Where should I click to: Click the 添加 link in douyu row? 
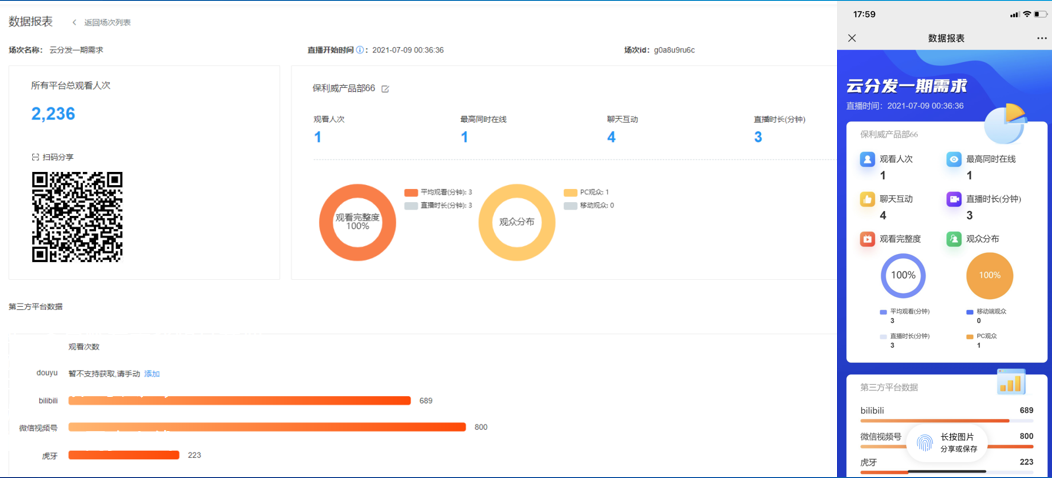(152, 373)
